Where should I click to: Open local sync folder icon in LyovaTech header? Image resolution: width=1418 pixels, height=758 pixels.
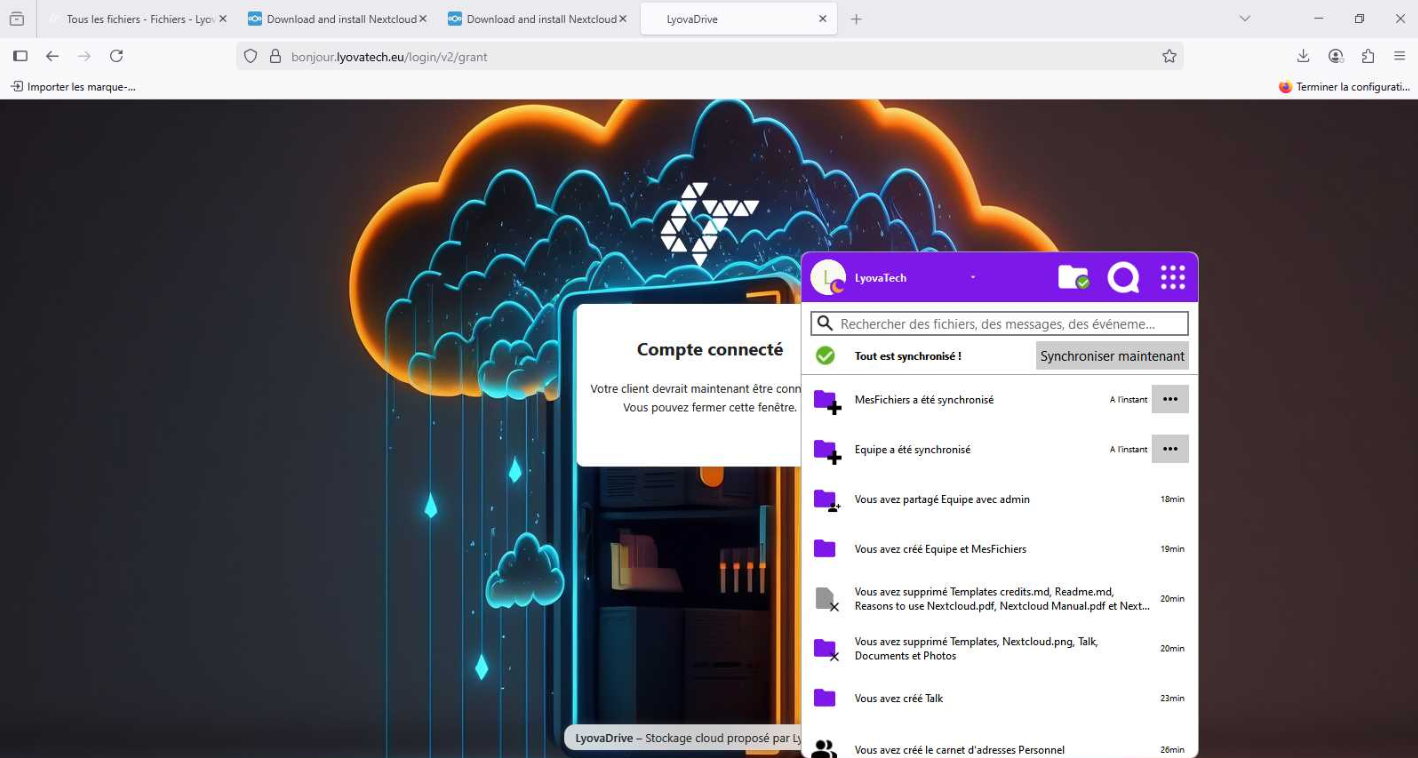1073,277
